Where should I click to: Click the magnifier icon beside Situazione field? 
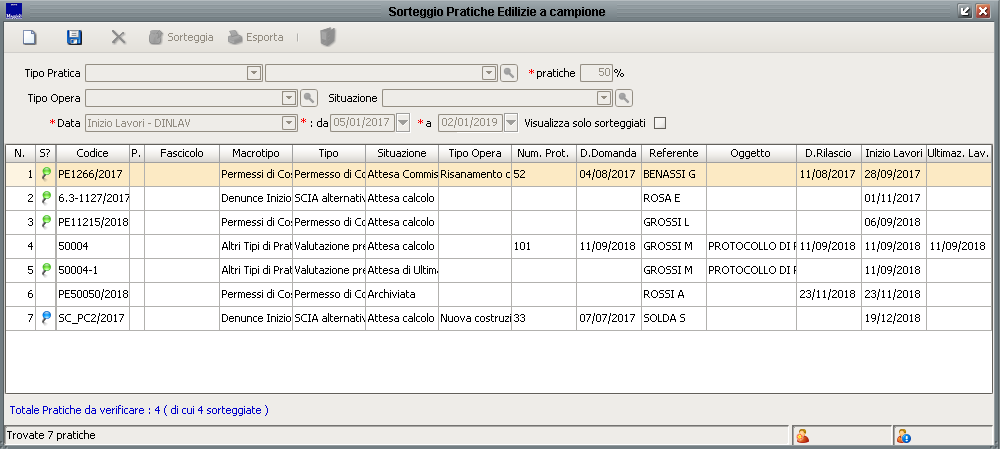click(x=623, y=98)
